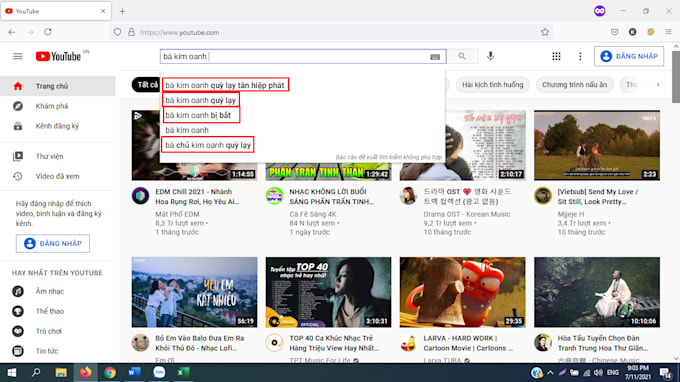Close the YouTube tab
Image resolution: width=680 pixels, height=382 pixels.
(x=103, y=11)
